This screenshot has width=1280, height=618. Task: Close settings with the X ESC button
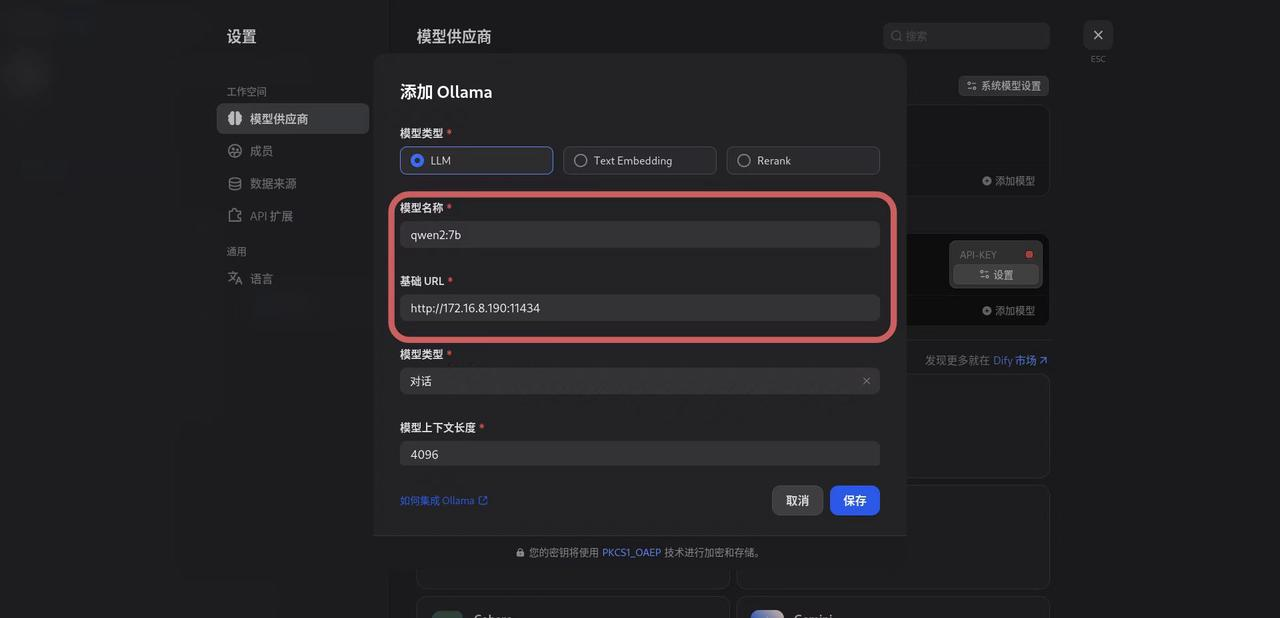coord(1098,35)
